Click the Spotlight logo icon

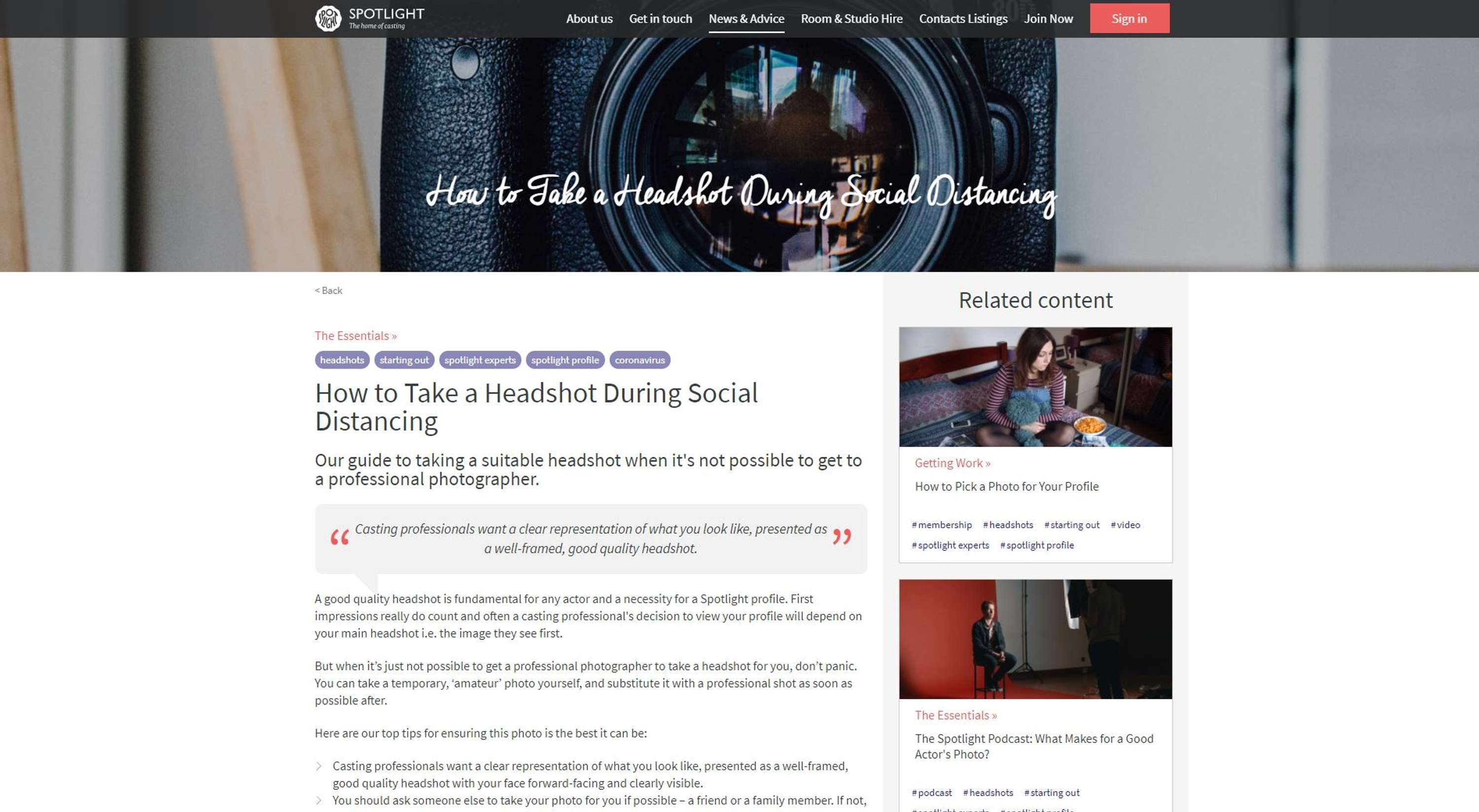coord(328,18)
